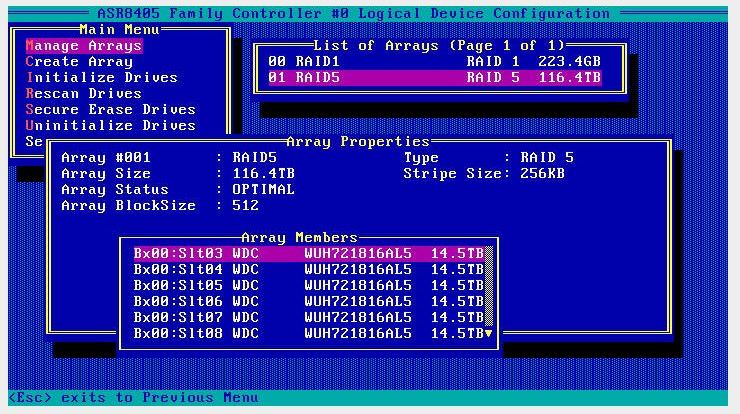Select member drive Bx00:Slt05
The height and width of the screenshot is (414, 740).
[x=309, y=286]
